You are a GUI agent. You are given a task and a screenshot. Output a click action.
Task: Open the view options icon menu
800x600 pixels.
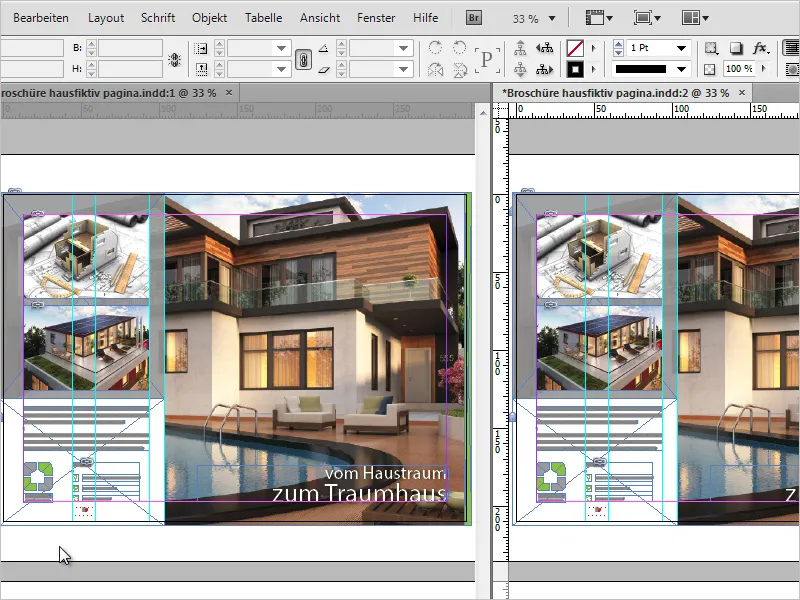(x=599, y=18)
